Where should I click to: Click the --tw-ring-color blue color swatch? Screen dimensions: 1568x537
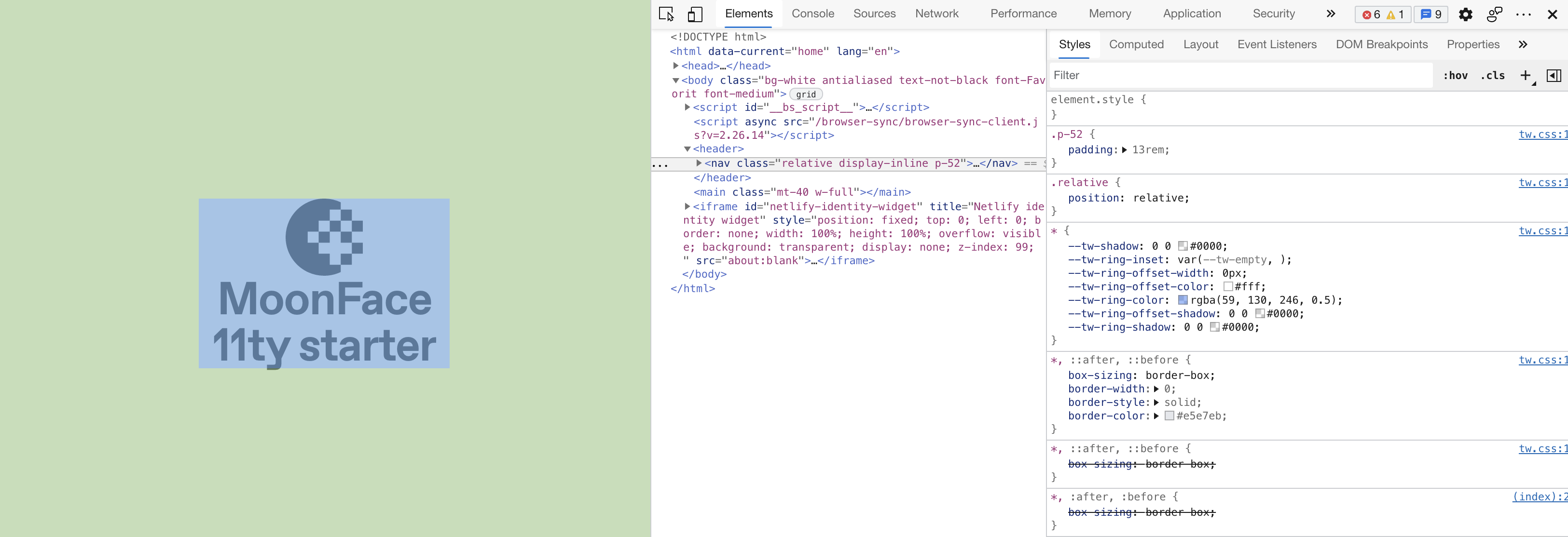pos(1183,300)
